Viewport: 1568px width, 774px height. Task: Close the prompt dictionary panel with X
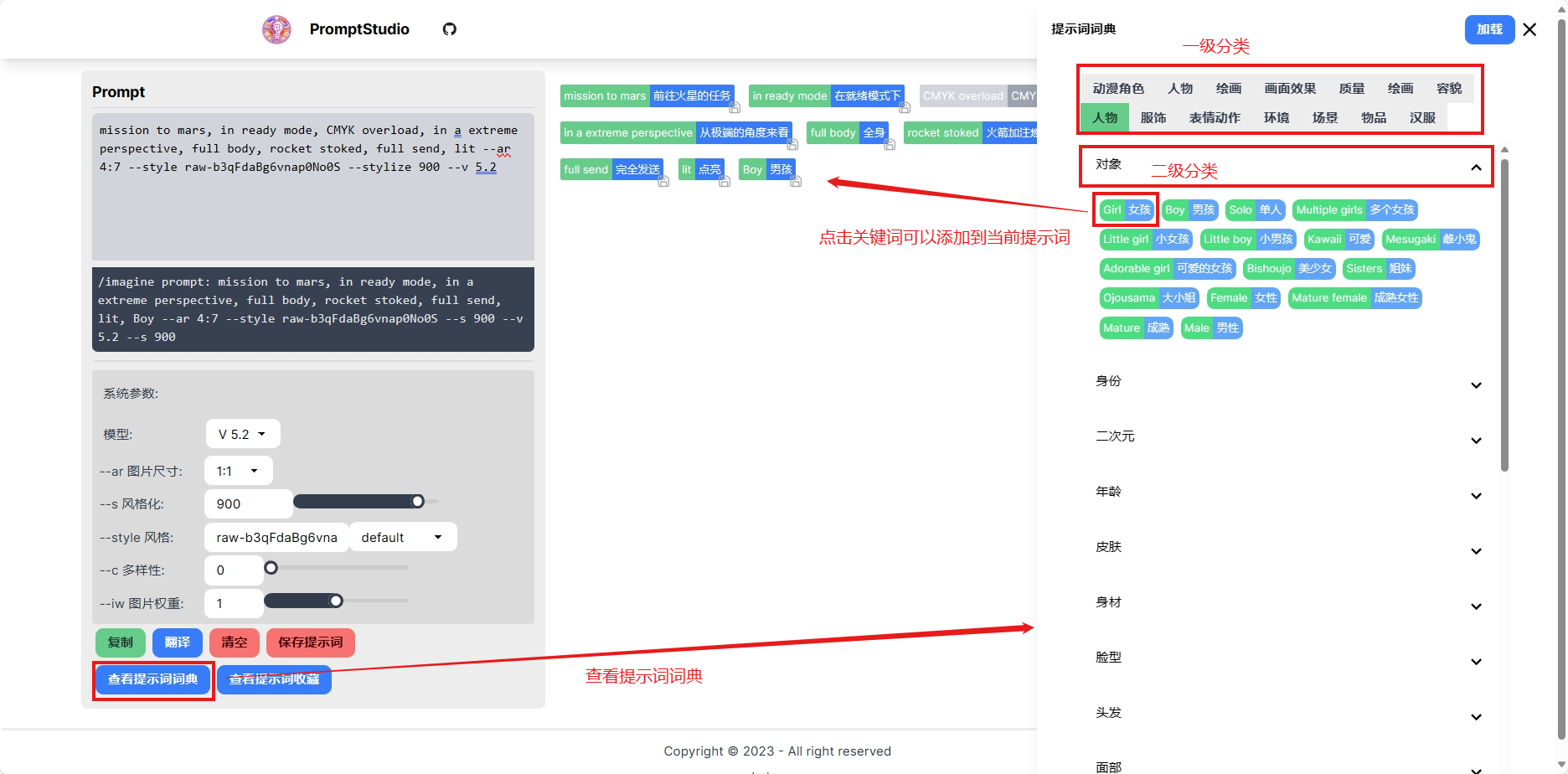pyautogui.click(x=1529, y=29)
